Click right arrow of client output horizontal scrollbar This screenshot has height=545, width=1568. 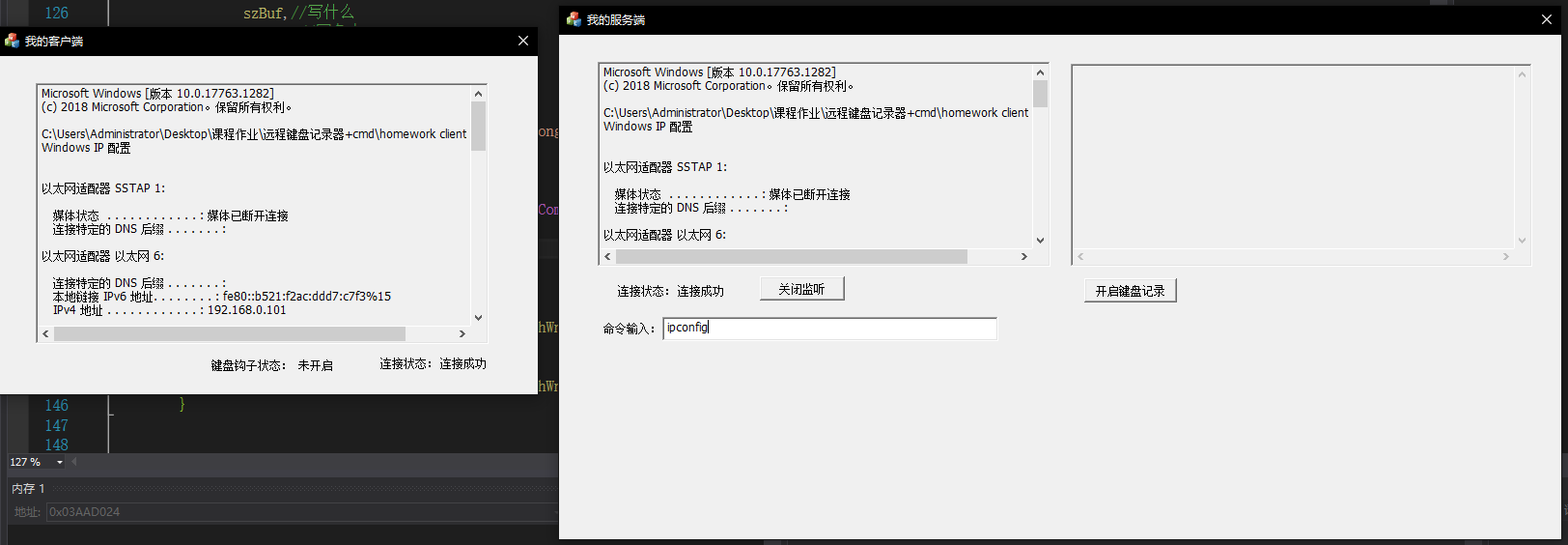click(462, 334)
